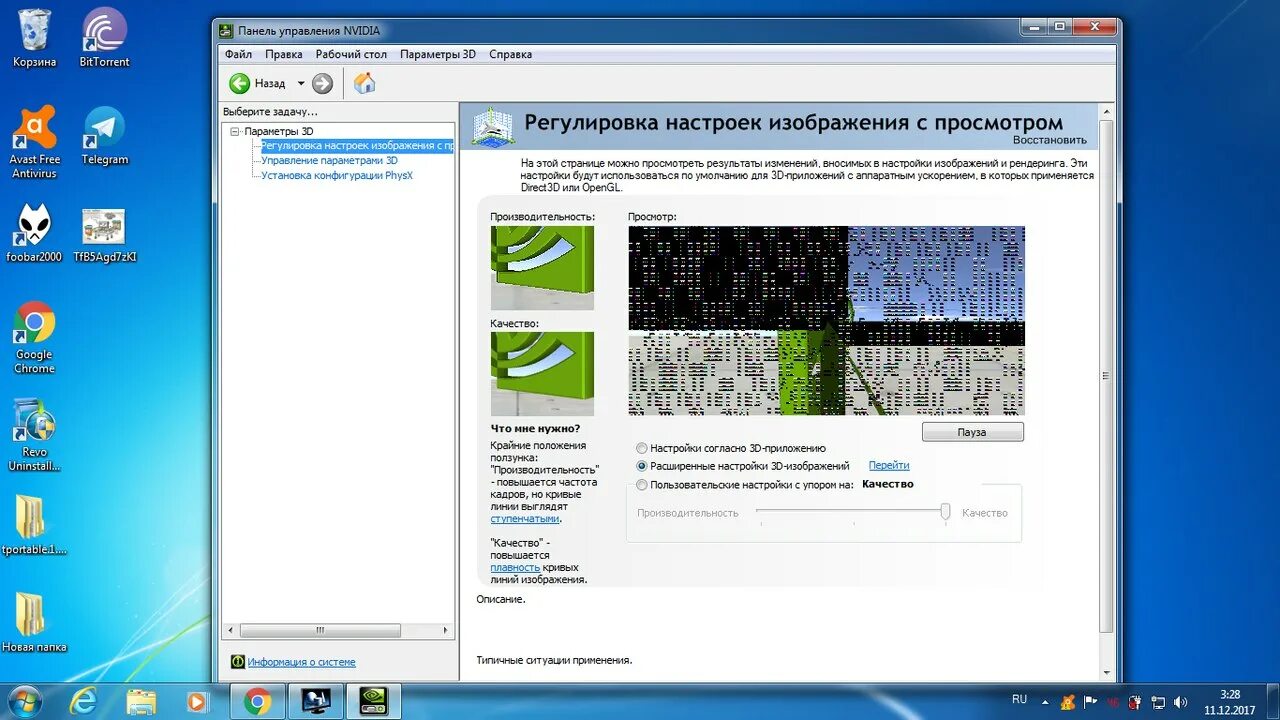Viewport: 1280px width, 720px height.
Task: Click the плавность hyperlink
Action: 515,567
